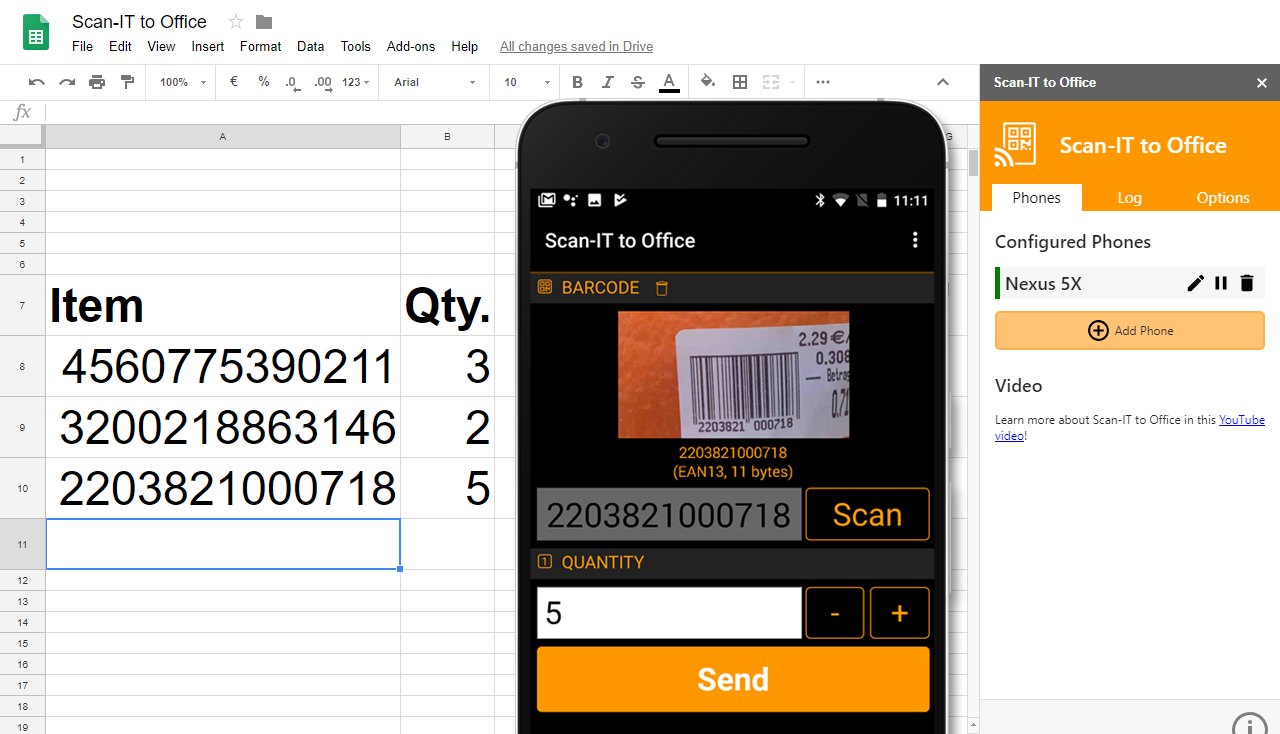Screen dimensions: 1280x734
Task: Open the Tools menu
Action: click(355, 46)
